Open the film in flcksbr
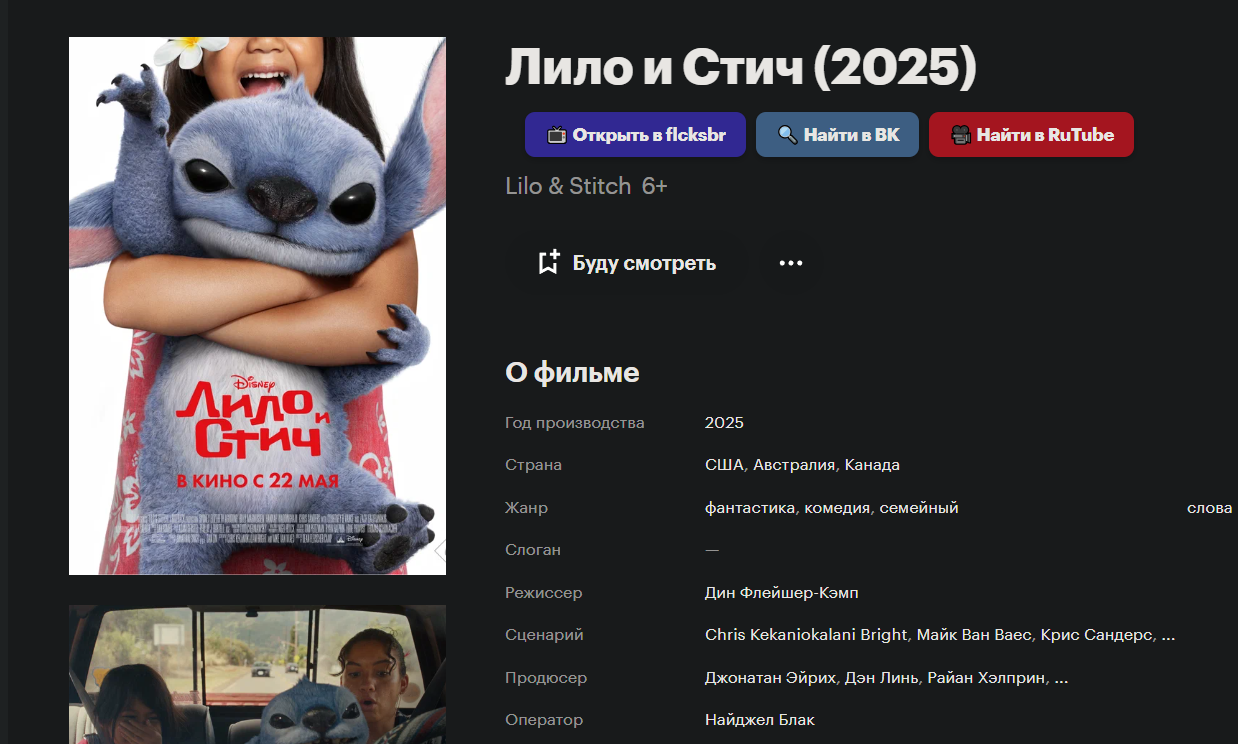The height and width of the screenshot is (744, 1238). [x=635, y=135]
